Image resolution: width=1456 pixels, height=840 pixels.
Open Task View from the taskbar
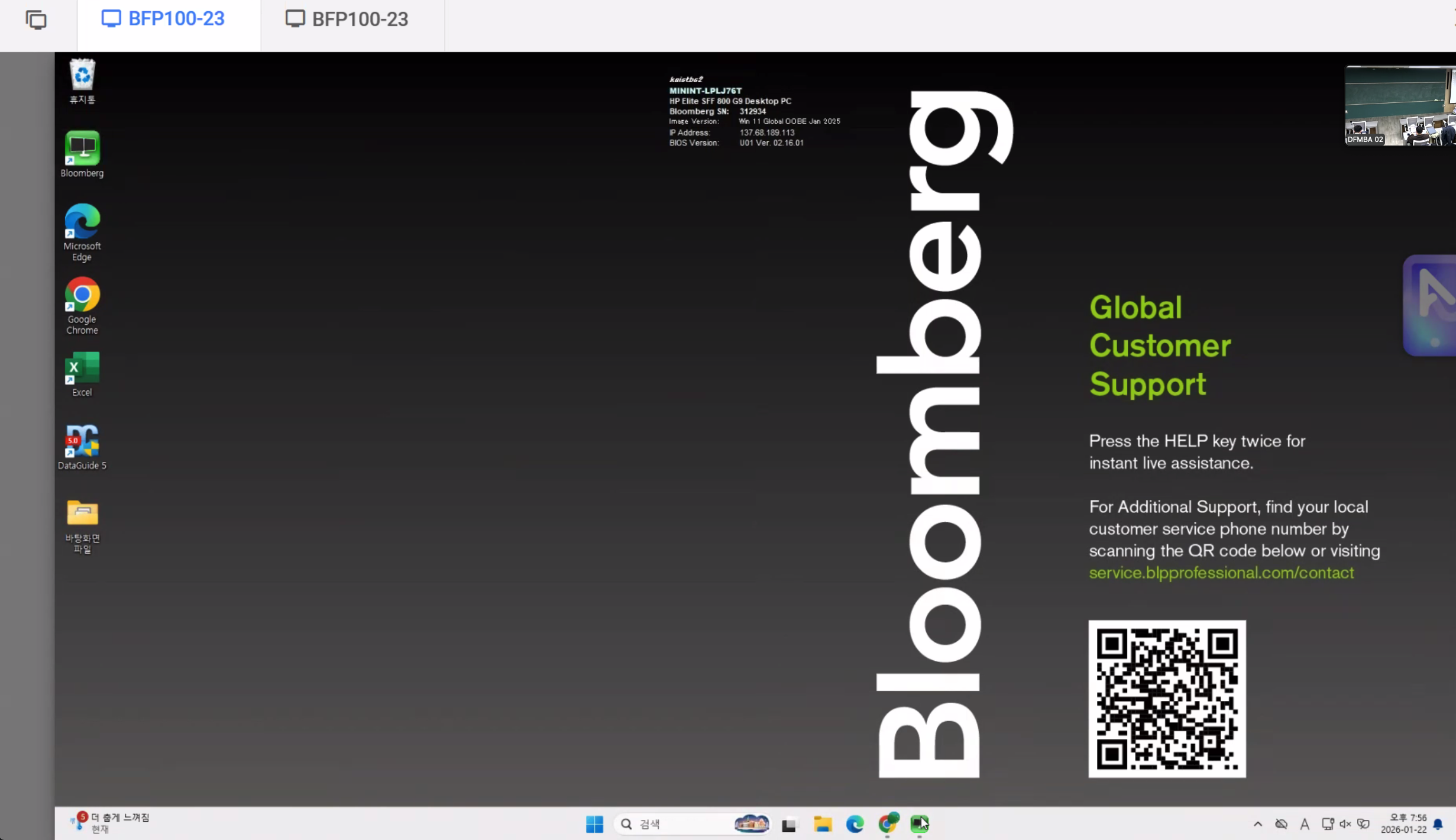point(789,823)
